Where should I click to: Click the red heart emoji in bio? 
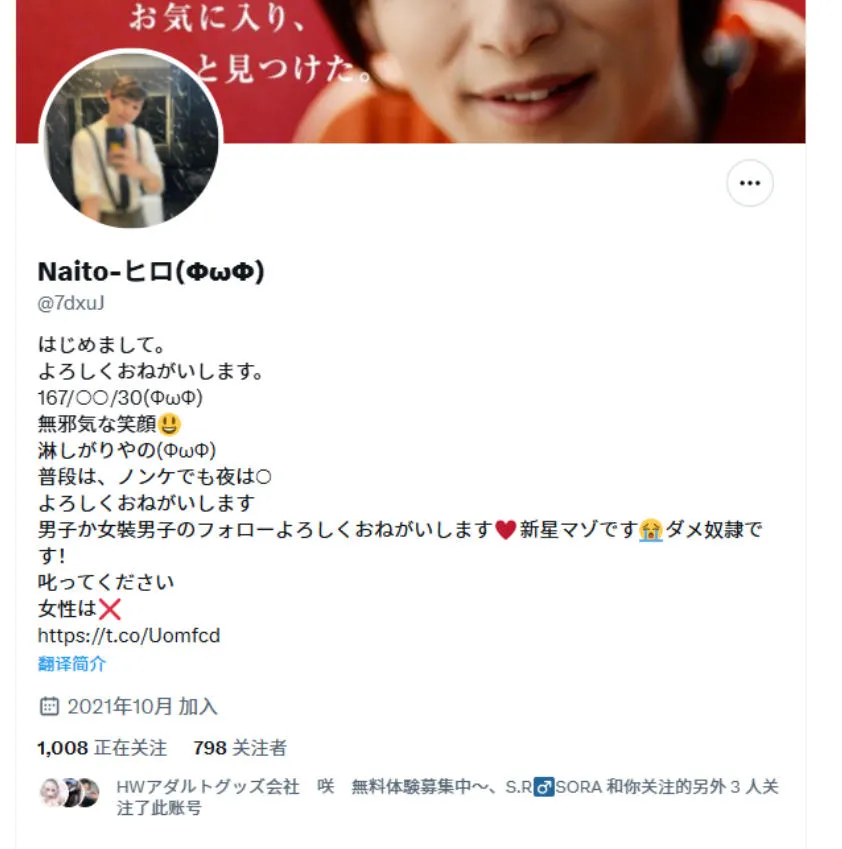(x=505, y=530)
